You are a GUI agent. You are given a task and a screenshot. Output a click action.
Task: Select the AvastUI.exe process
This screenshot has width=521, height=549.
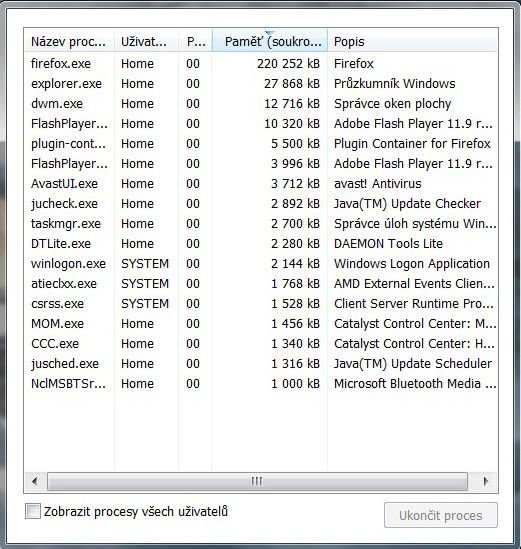tap(261, 183)
